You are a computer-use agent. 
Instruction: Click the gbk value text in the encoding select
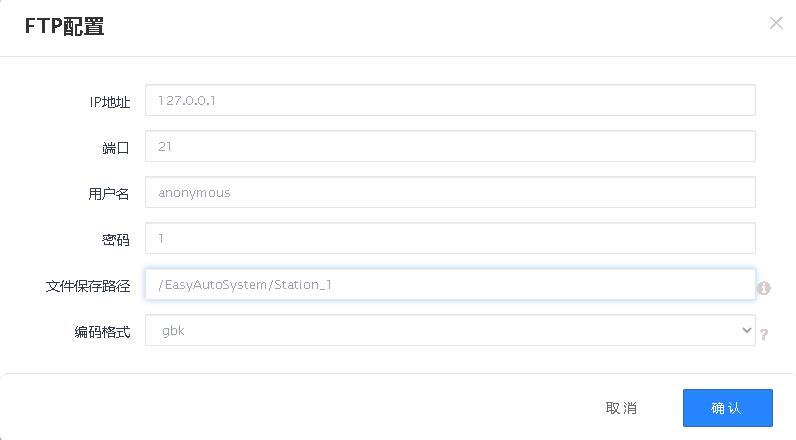(171, 330)
